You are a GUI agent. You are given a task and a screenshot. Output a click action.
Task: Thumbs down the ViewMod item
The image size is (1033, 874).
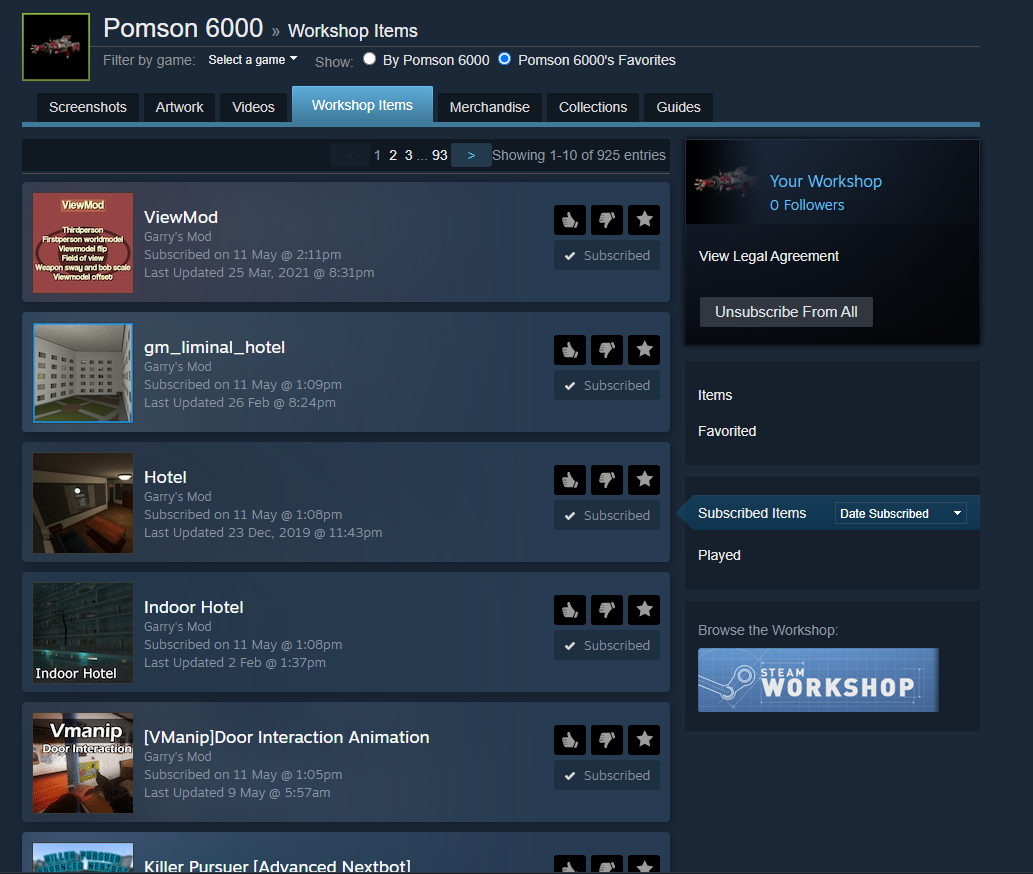pyautogui.click(x=607, y=219)
